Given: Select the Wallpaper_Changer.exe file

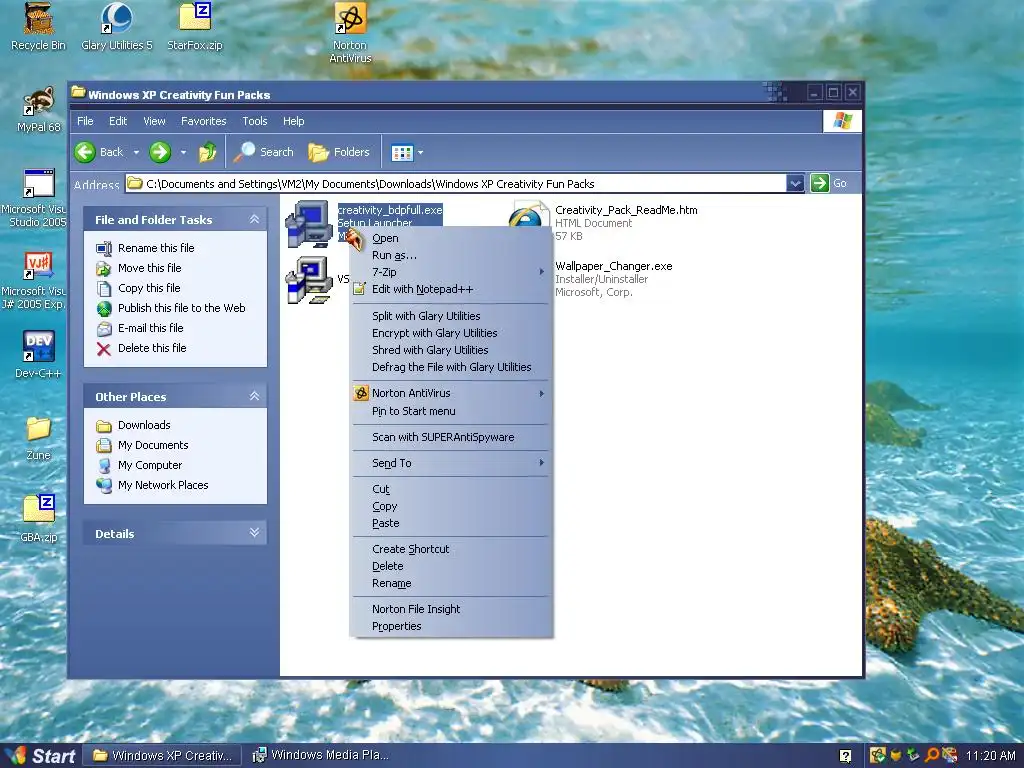Looking at the screenshot, I should pyautogui.click(x=613, y=266).
